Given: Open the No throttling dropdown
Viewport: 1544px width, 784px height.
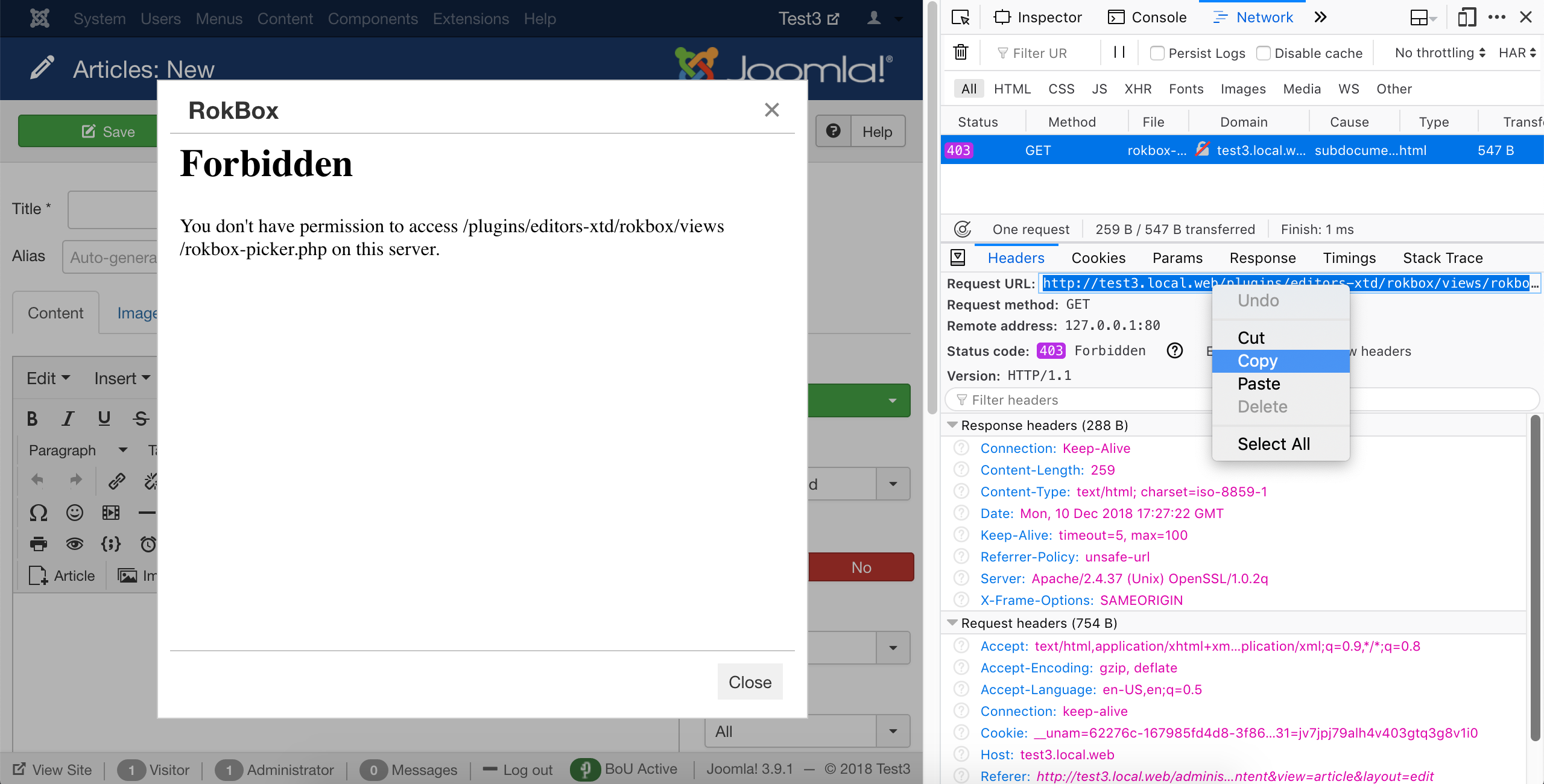Looking at the screenshot, I should [x=1440, y=53].
